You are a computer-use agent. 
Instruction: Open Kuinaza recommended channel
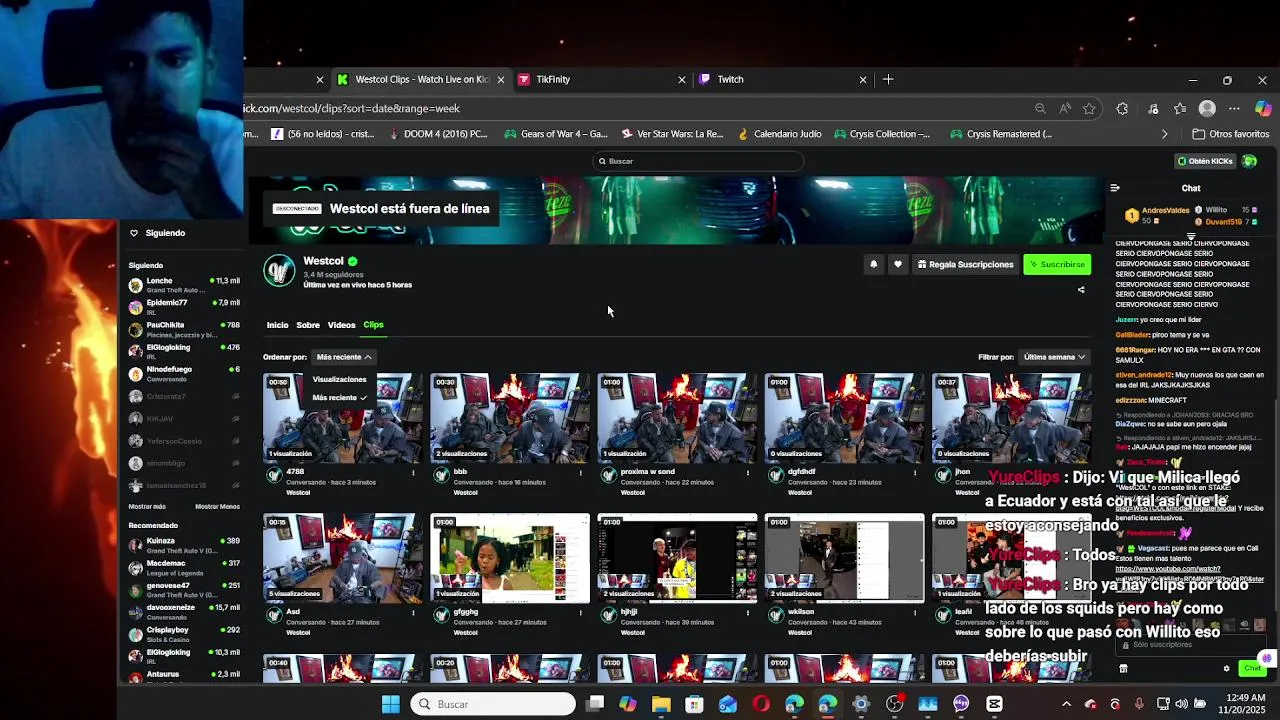coord(184,545)
